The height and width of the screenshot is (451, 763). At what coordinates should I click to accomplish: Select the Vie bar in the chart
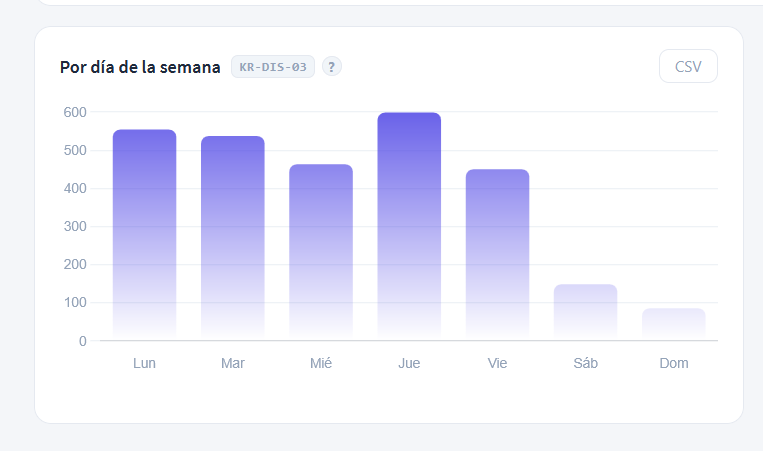pyautogui.click(x=497, y=255)
